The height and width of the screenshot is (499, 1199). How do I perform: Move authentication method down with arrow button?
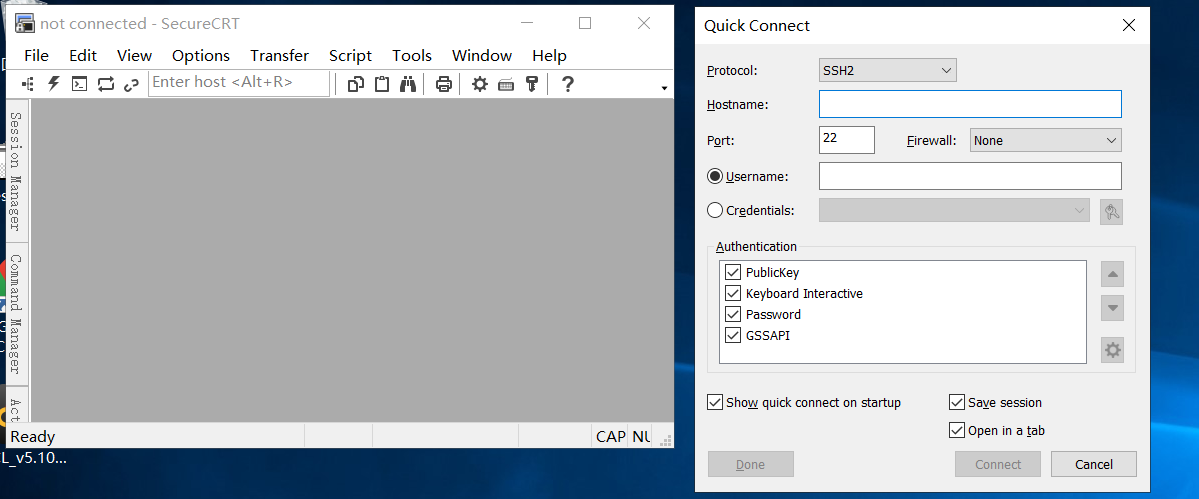1113,308
